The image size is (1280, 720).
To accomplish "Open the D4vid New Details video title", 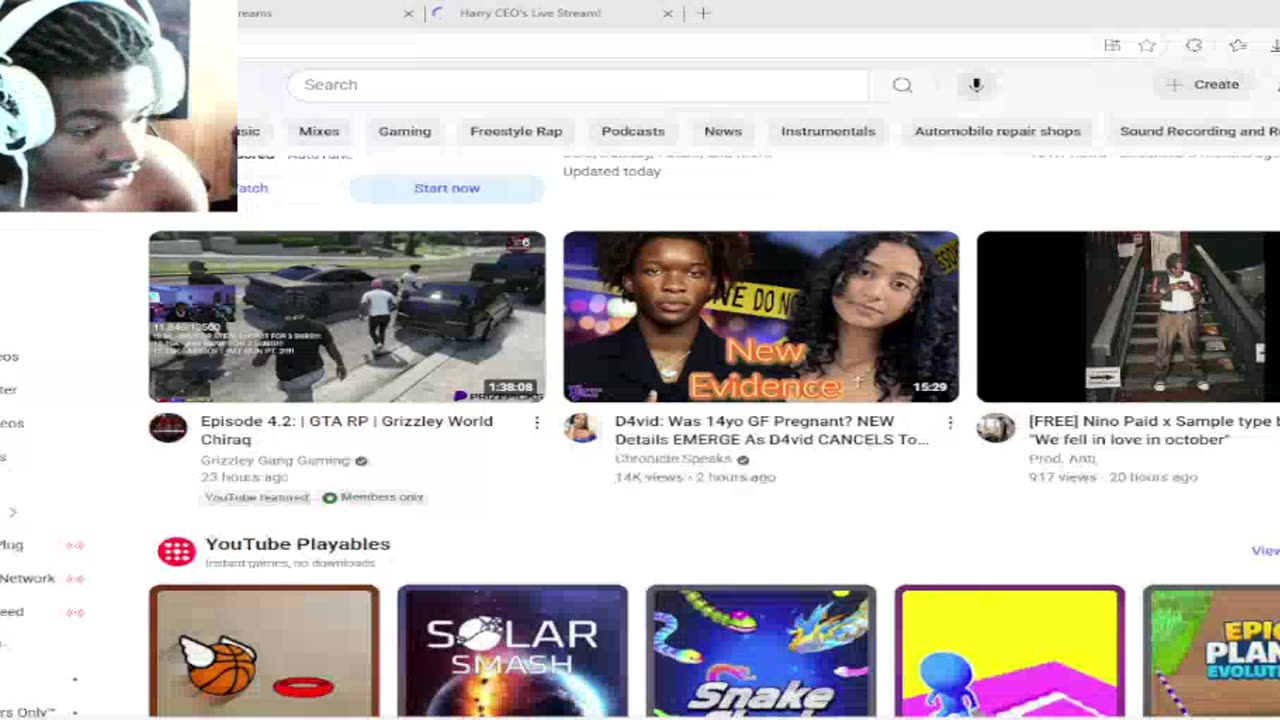I will [771, 430].
